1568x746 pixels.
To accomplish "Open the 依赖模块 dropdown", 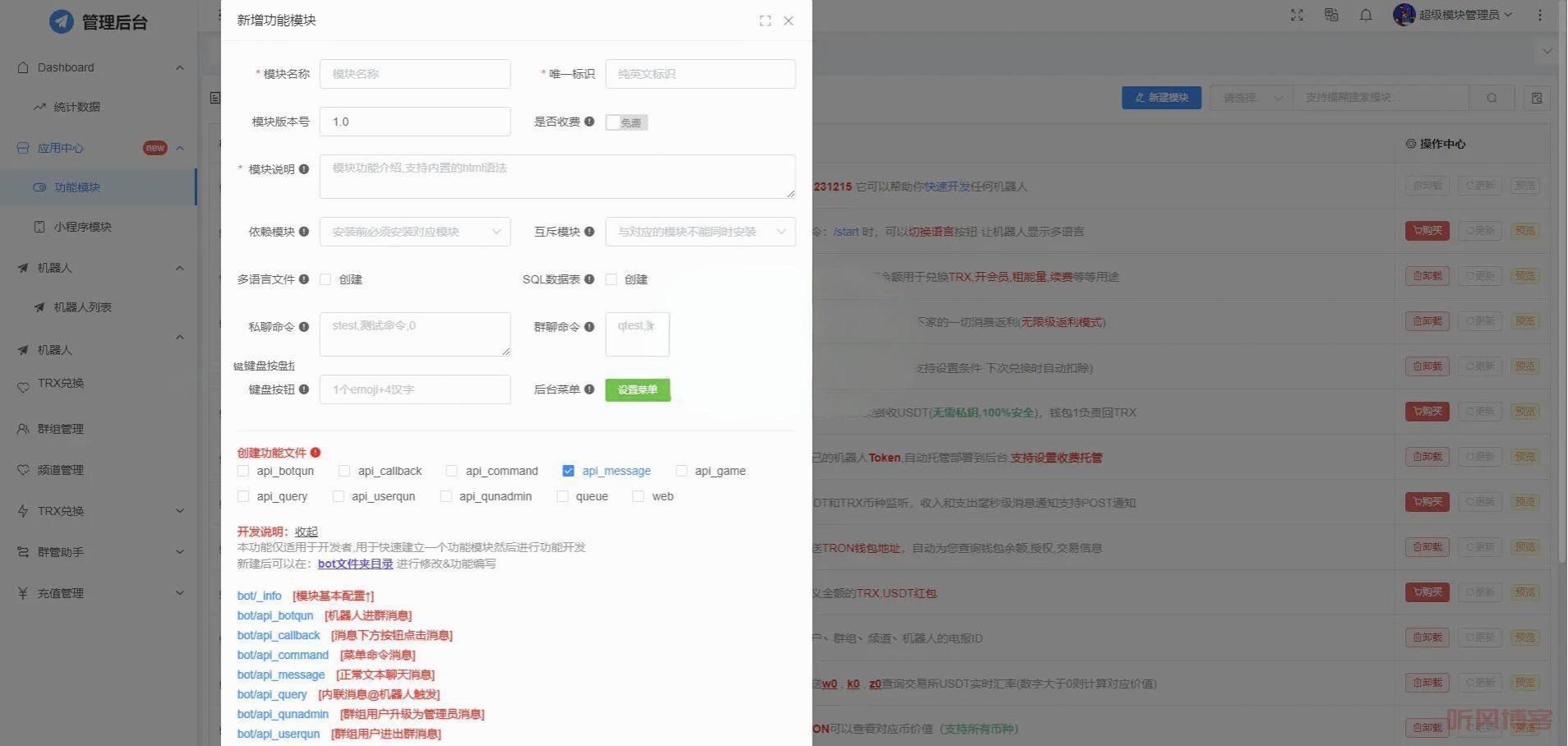I will click(415, 232).
